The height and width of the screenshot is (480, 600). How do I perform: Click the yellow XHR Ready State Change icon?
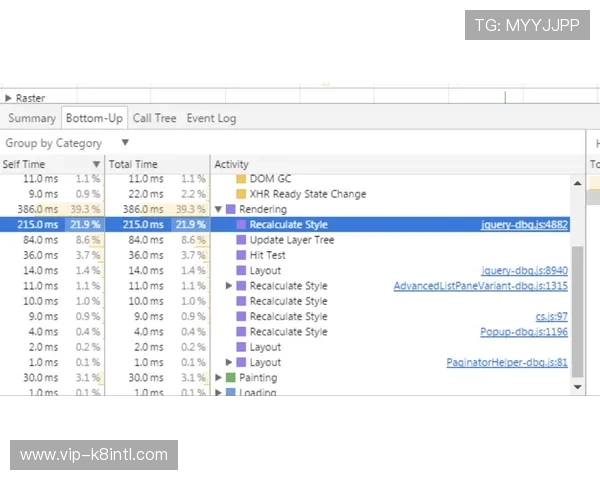coord(241,194)
